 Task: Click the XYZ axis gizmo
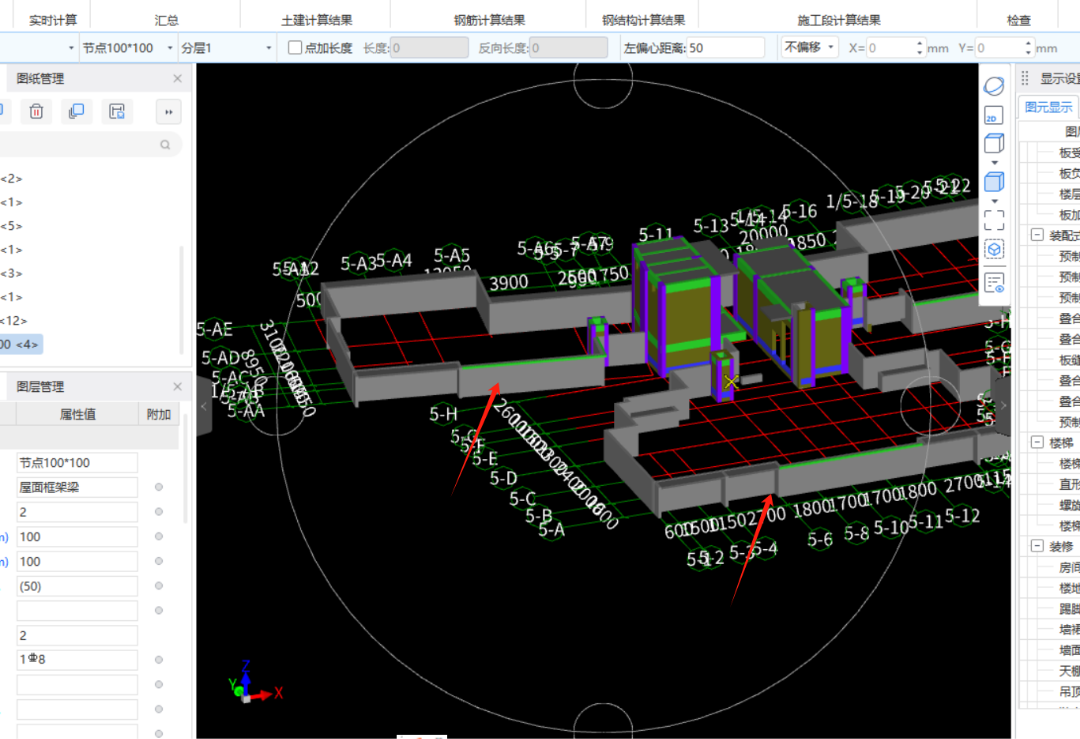pos(253,683)
